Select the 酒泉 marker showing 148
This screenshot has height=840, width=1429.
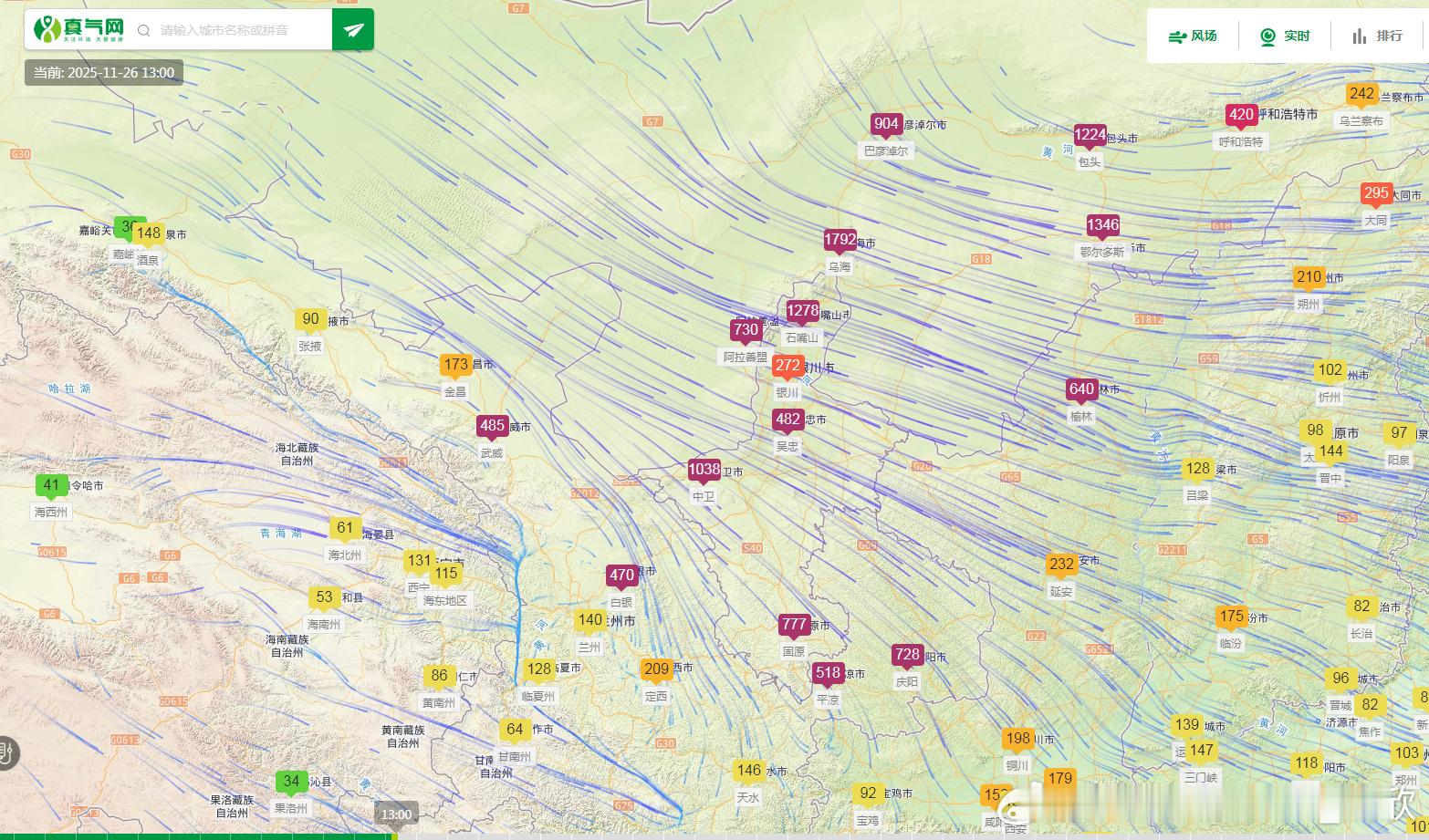pos(148,233)
